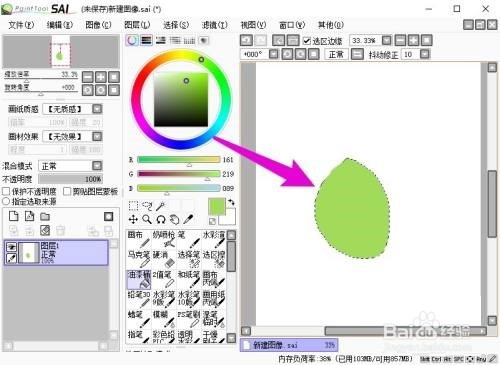Open the 滤镜(T) menu
The image size is (500, 365).
(x=215, y=25)
